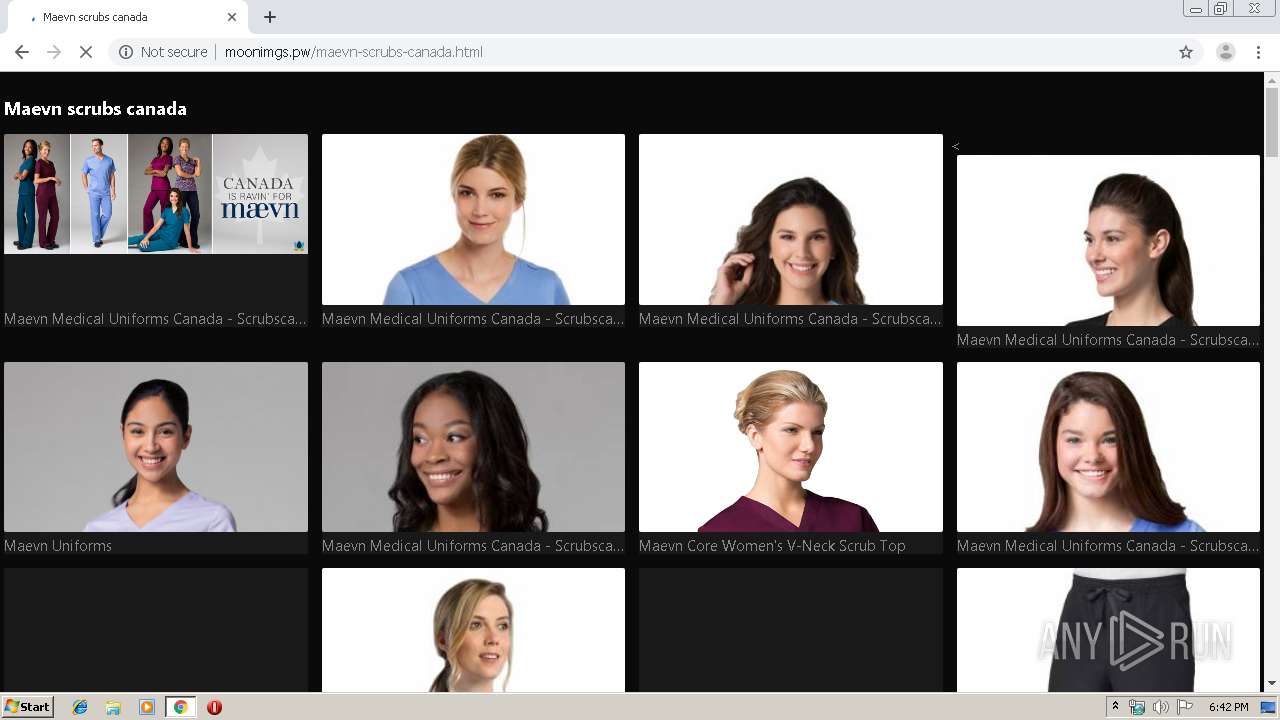Open the blonde woman in blue scrubs image
1280x720 pixels.
point(473,219)
